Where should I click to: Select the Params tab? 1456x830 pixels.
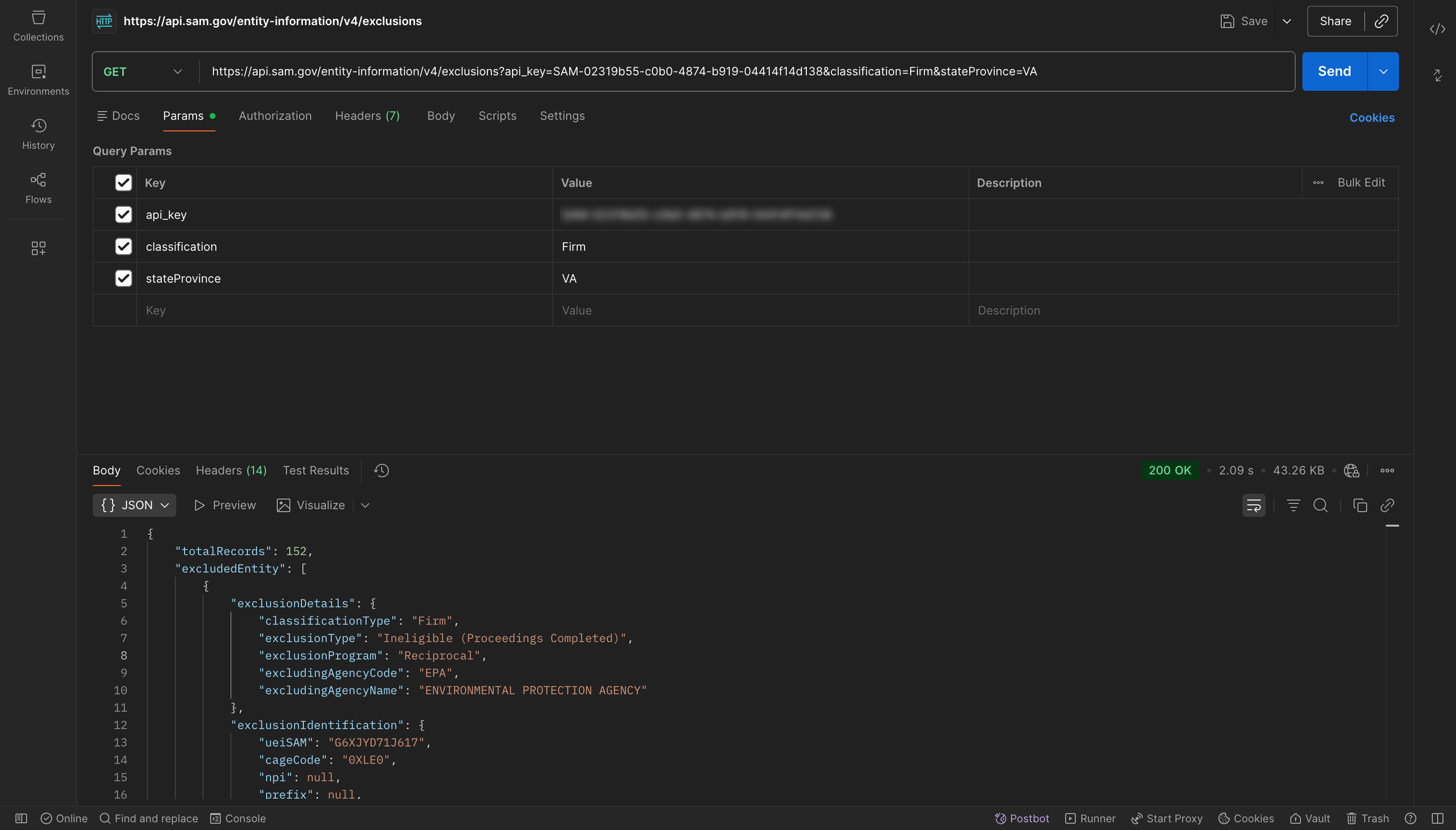[x=188, y=116]
